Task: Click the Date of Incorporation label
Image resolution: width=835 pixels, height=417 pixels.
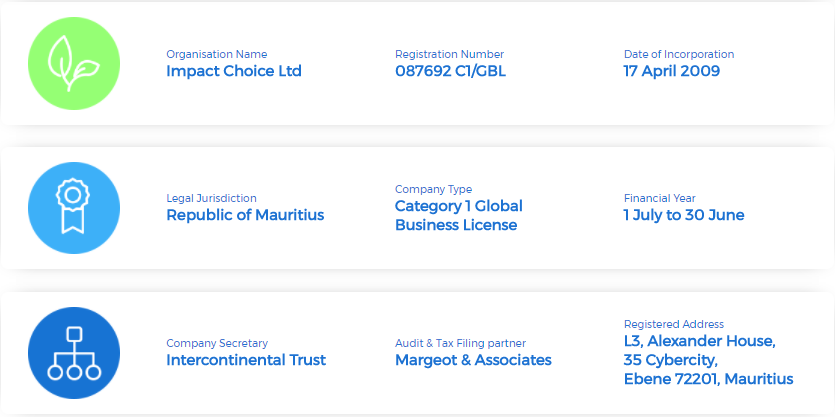Action: (x=678, y=54)
